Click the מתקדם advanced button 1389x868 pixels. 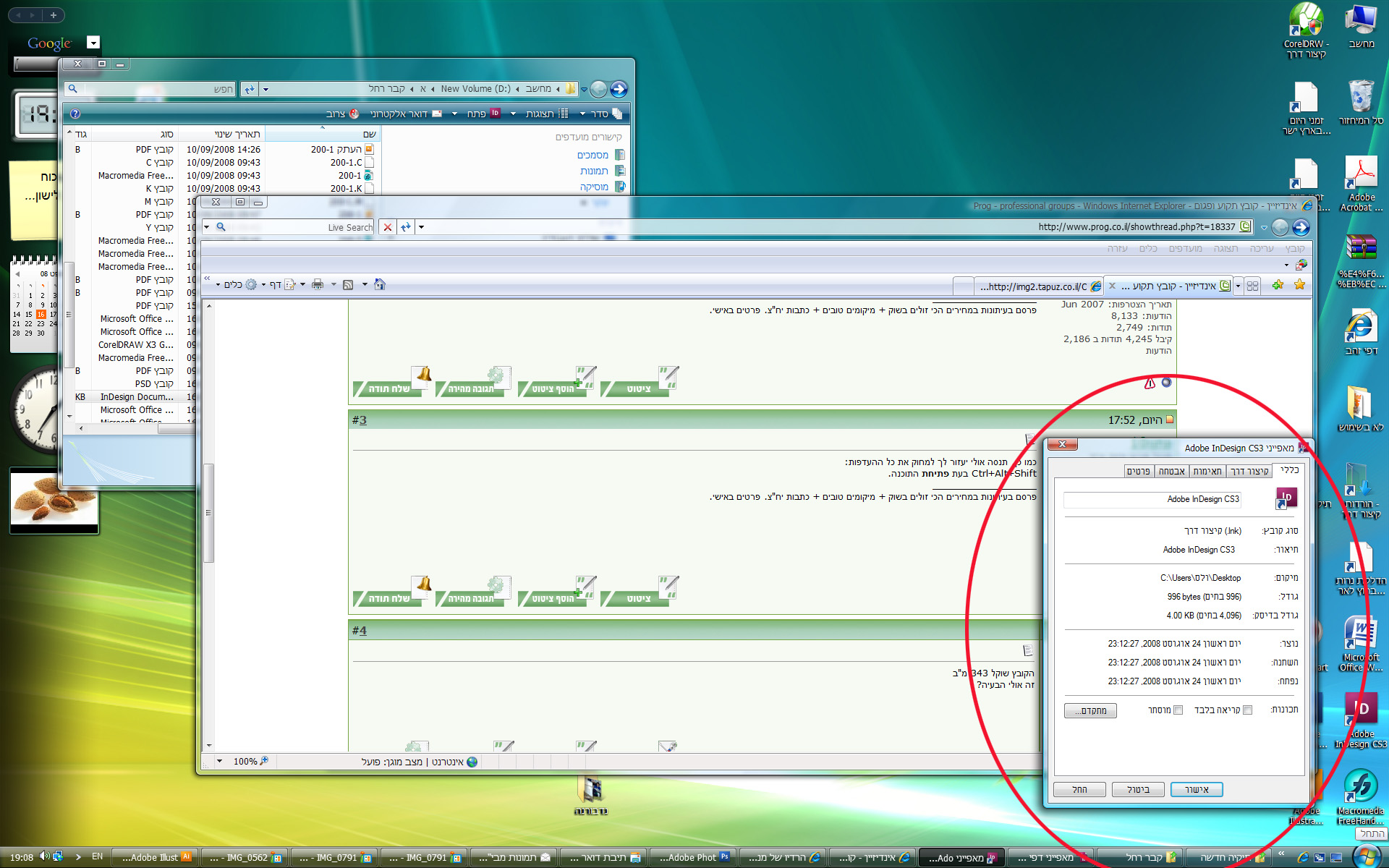[x=1090, y=710]
